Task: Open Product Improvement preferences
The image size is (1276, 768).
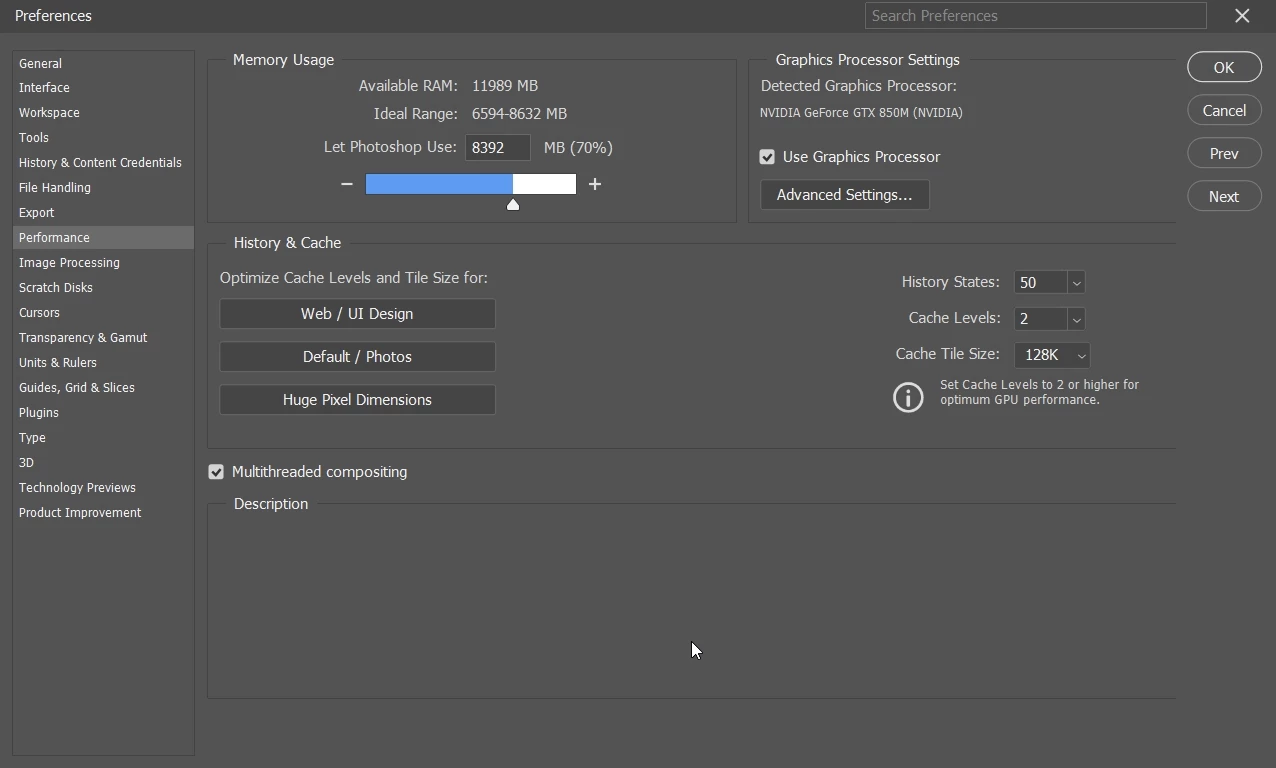Action: pyautogui.click(x=103, y=513)
